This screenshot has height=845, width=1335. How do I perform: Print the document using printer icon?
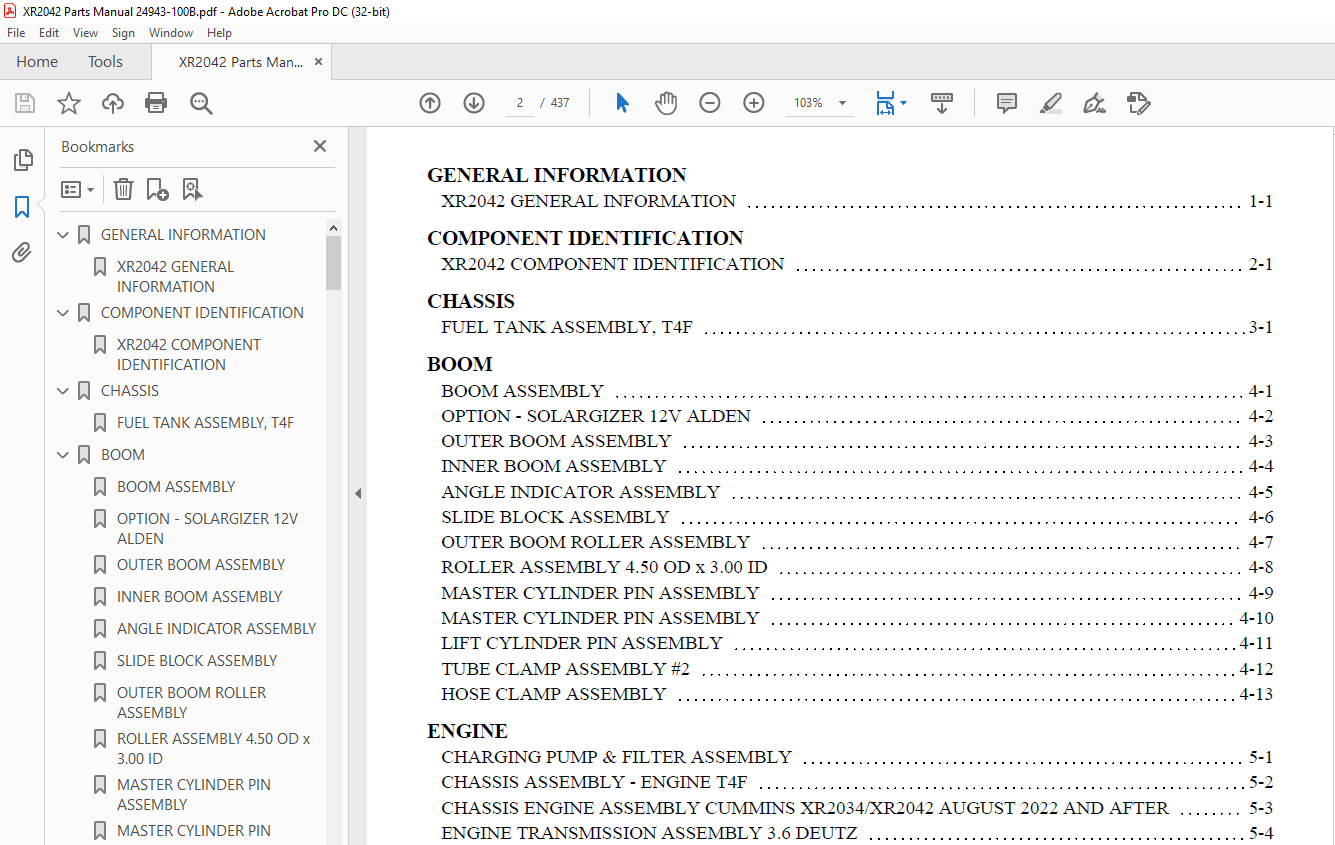pos(156,103)
